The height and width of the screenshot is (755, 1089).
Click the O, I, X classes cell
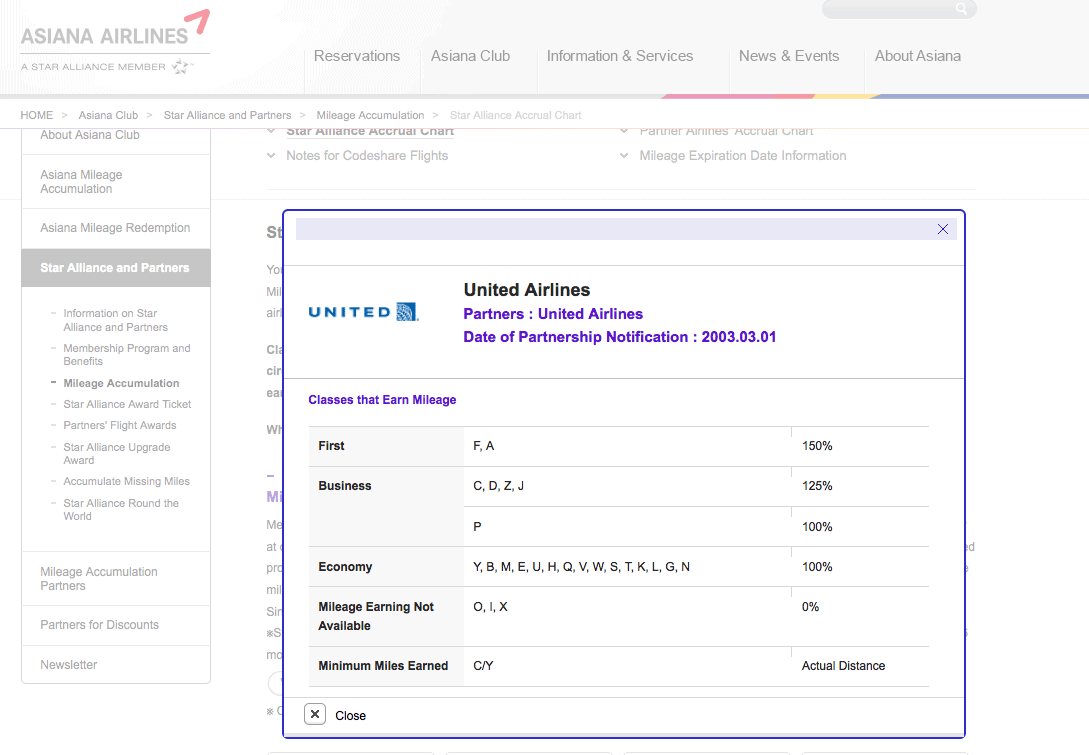490,607
